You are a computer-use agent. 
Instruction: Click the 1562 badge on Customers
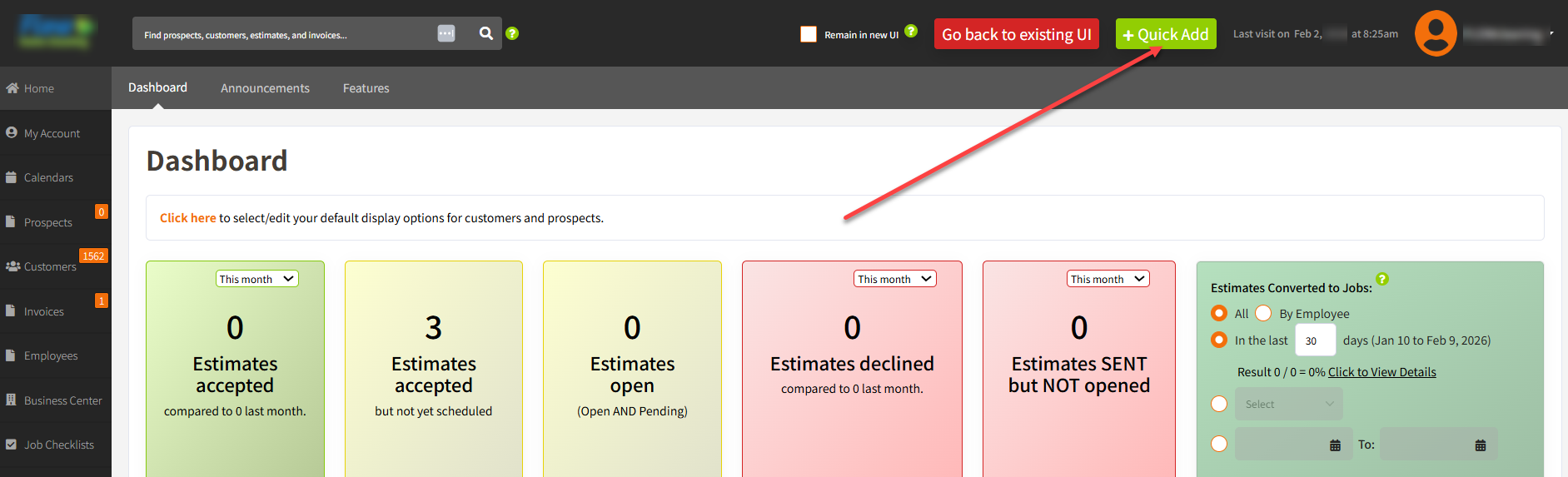[x=93, y=256]
